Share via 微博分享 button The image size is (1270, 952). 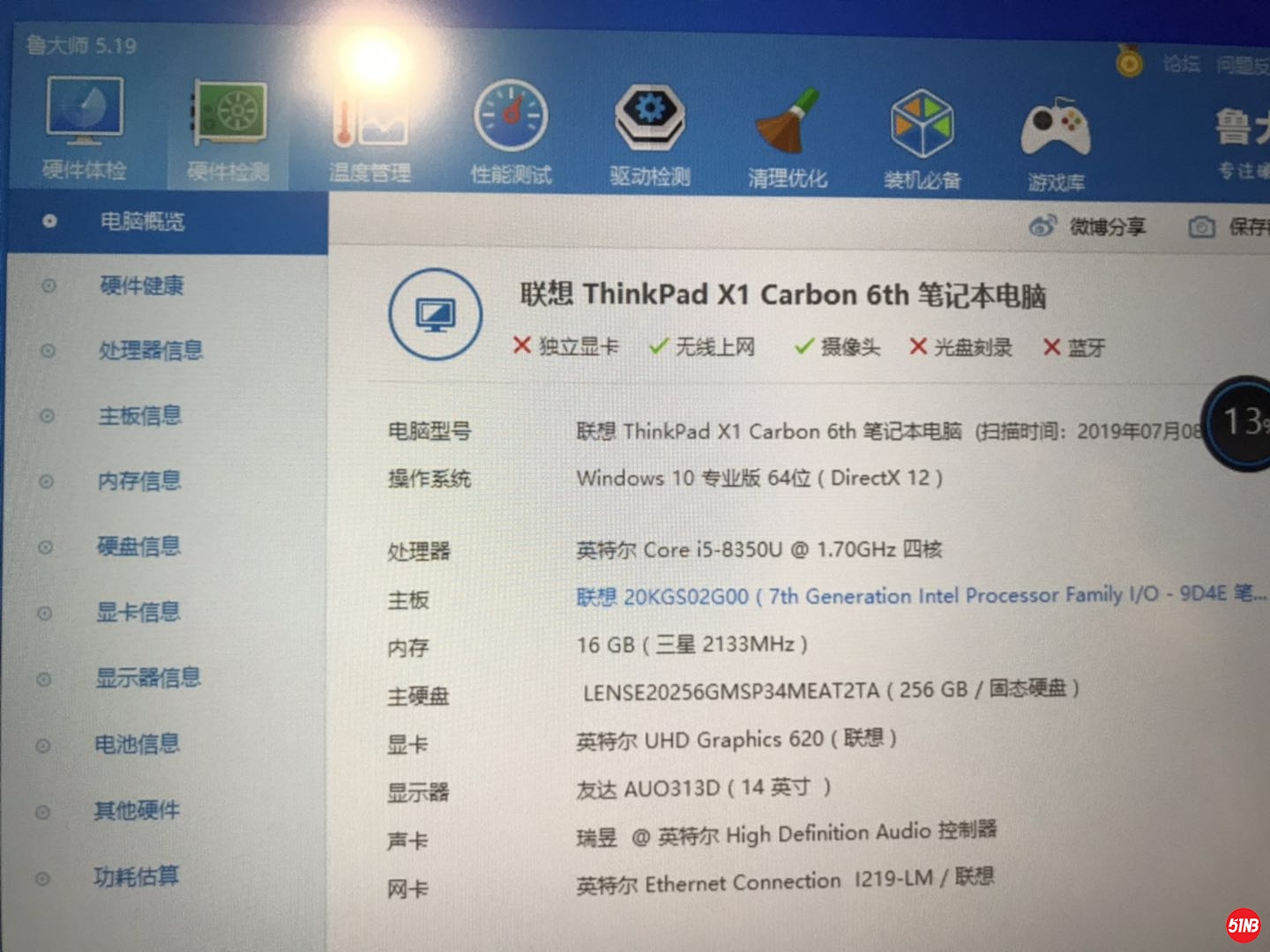1088,227
